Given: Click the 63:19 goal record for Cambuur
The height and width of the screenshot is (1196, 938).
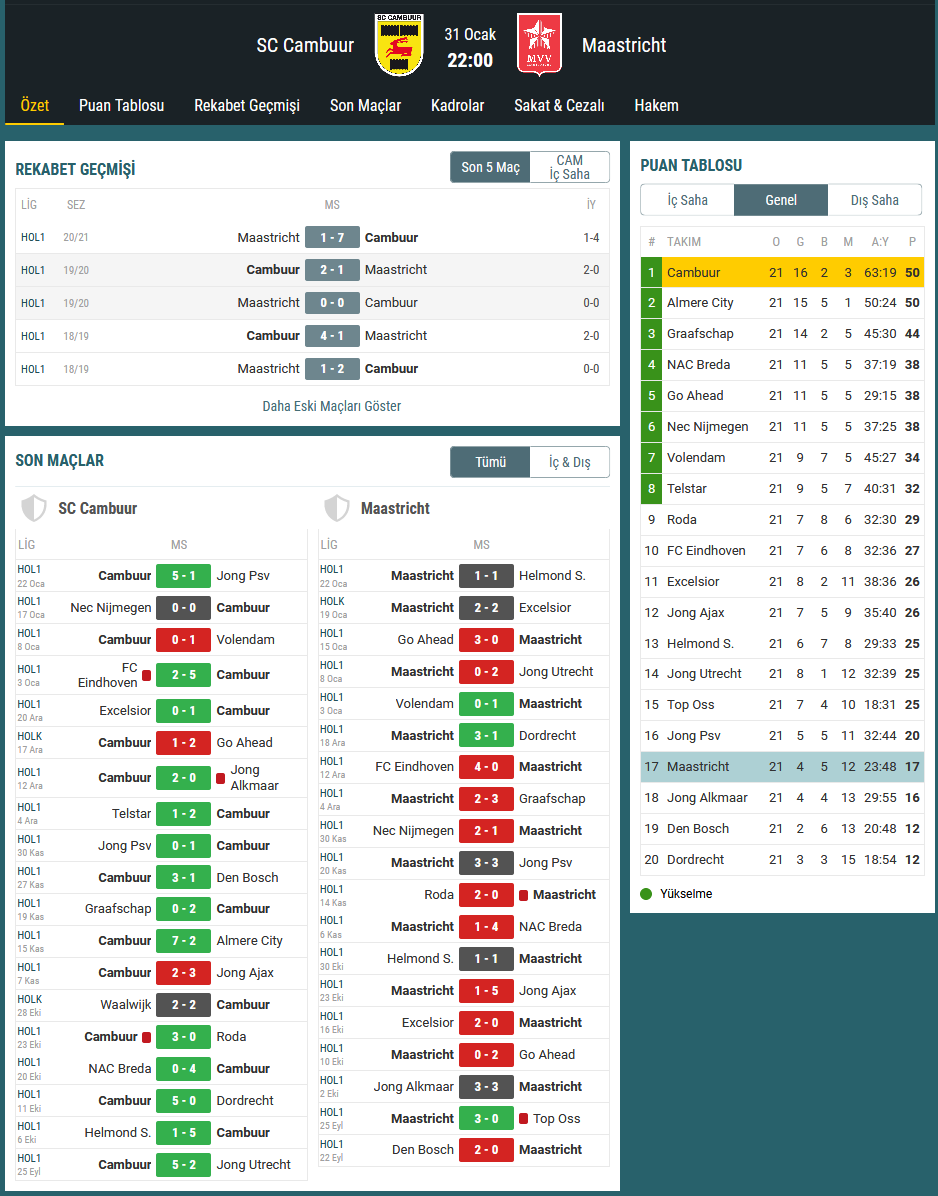Looking at the screenshot, I should click(x=880, y=272).
